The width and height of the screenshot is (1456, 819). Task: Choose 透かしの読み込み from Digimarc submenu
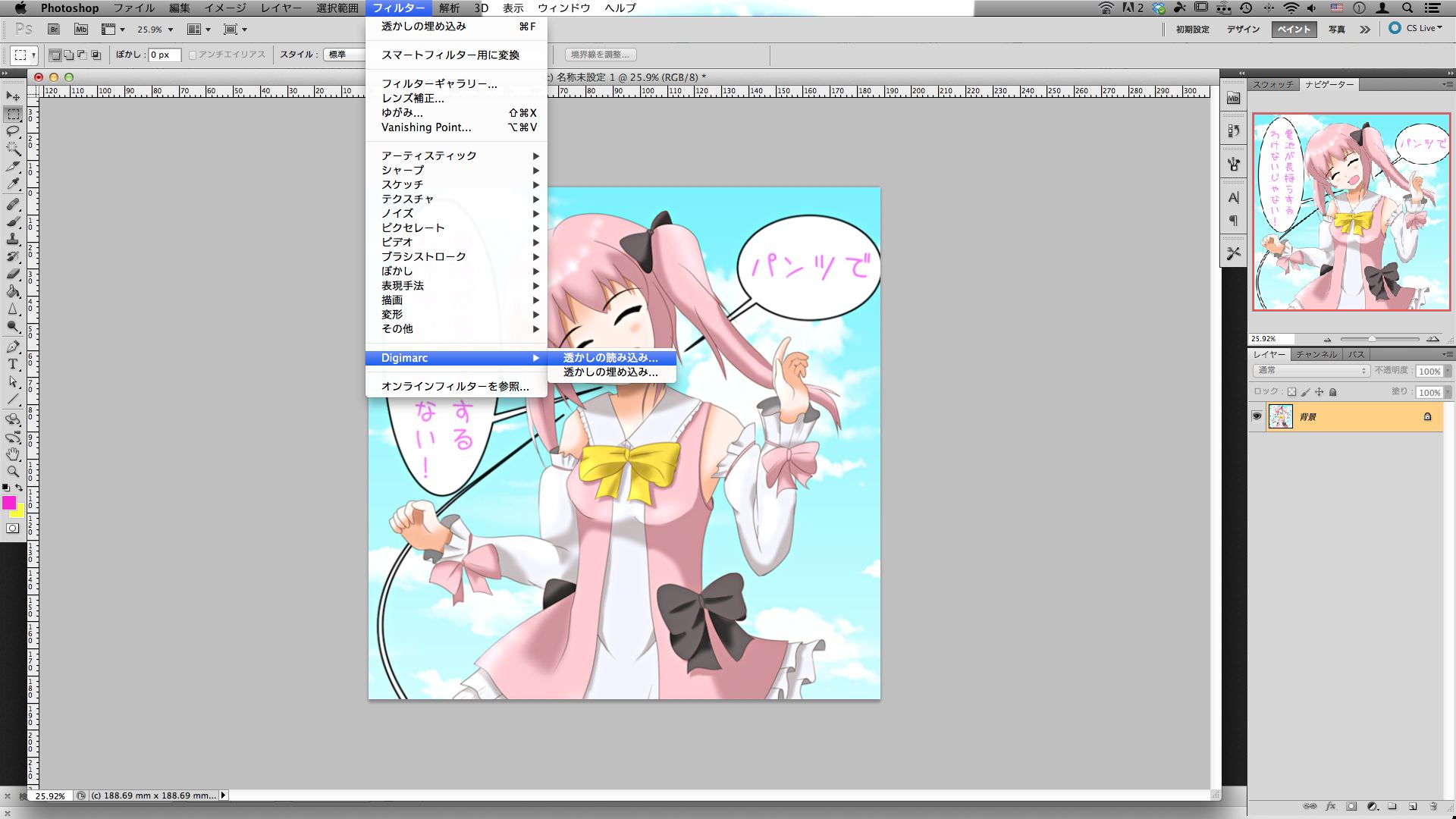coord(611,358)
